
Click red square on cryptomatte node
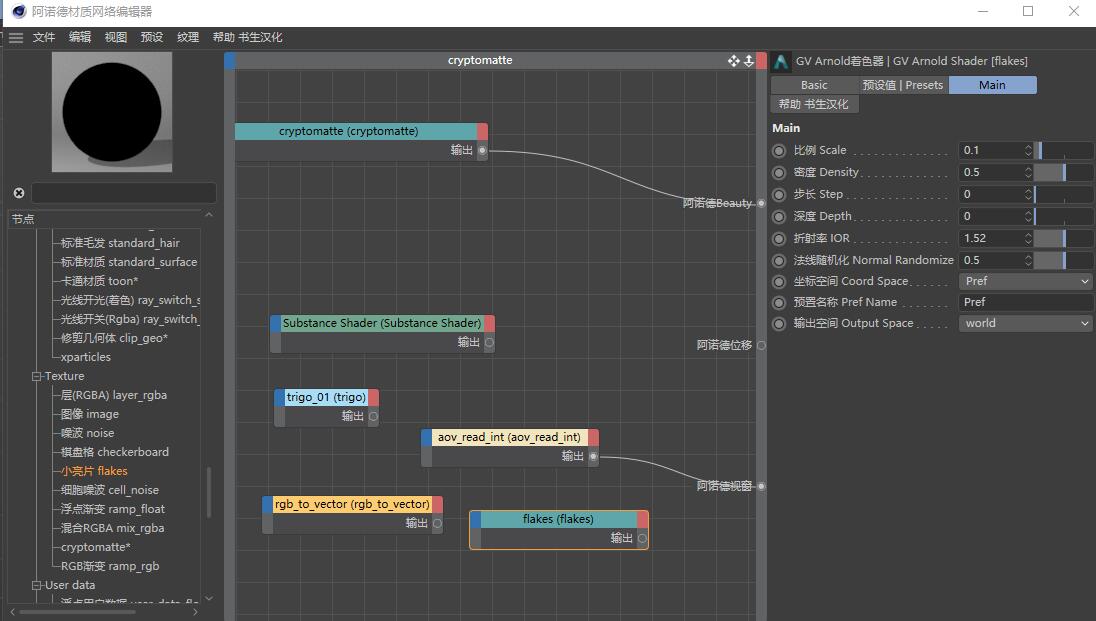[482, 131]
